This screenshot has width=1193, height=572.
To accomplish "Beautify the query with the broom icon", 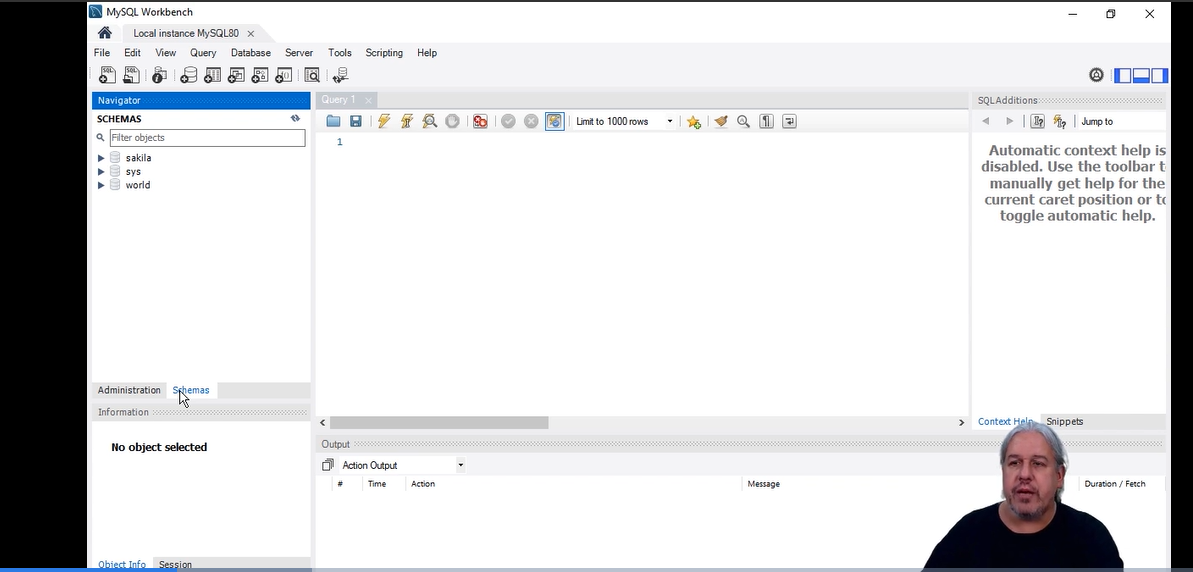I will click(721, 121).
